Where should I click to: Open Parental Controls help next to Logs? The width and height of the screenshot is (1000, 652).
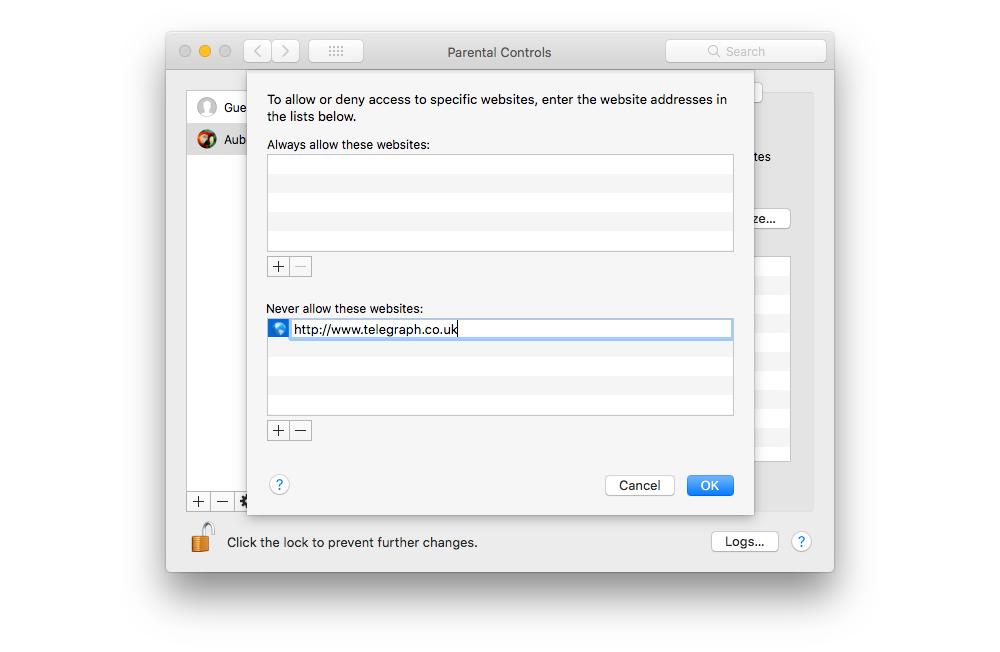click(x=800, y=541)
